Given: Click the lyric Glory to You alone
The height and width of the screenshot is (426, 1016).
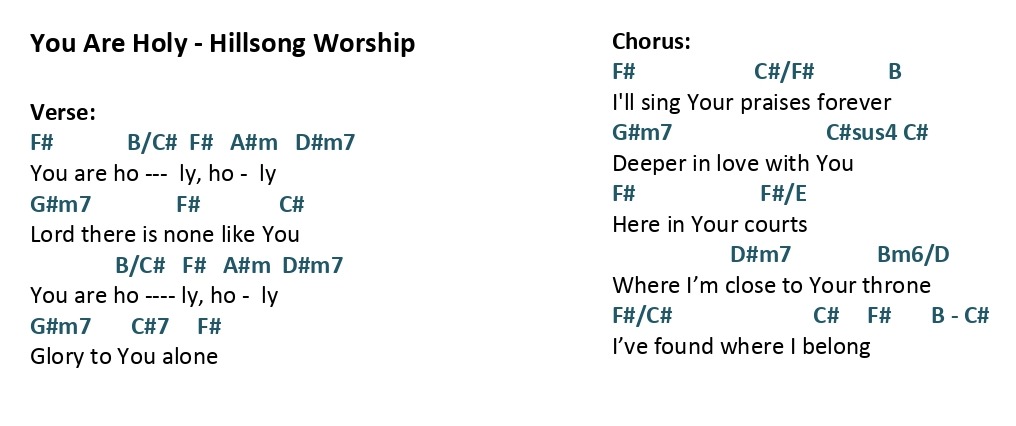Looking at the screenshot, I should click(124, 356).
